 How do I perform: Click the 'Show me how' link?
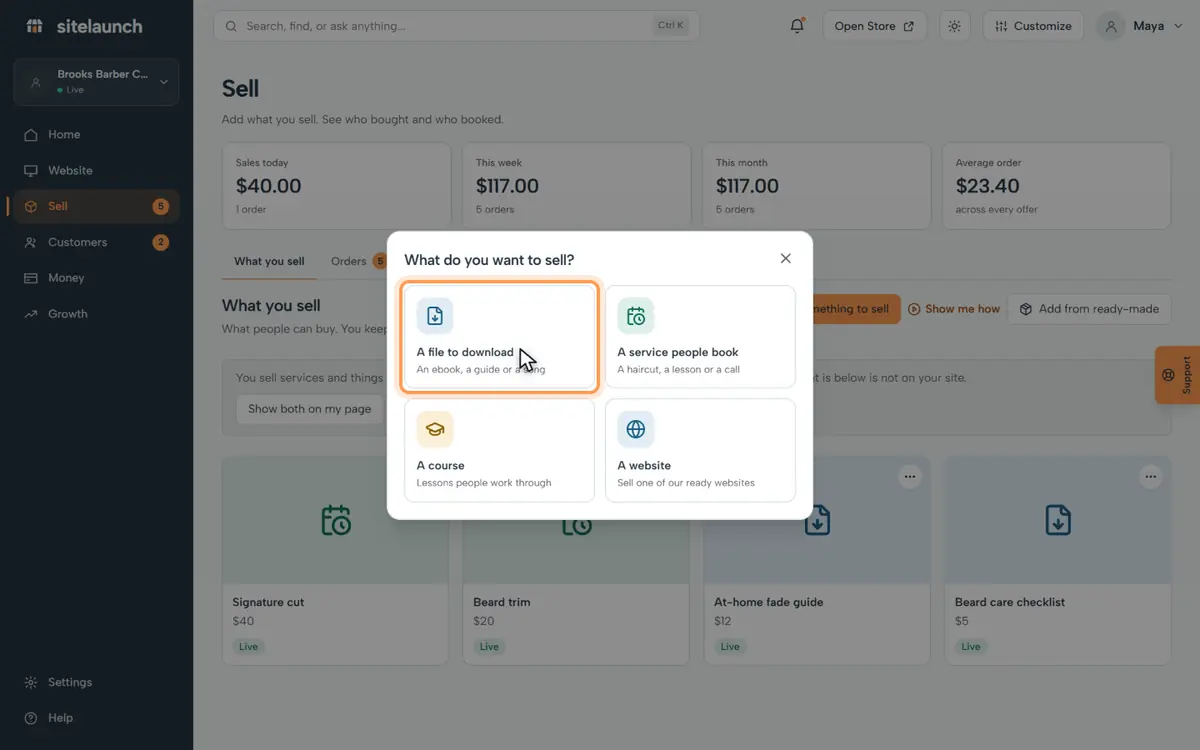[x=954, y=309]
